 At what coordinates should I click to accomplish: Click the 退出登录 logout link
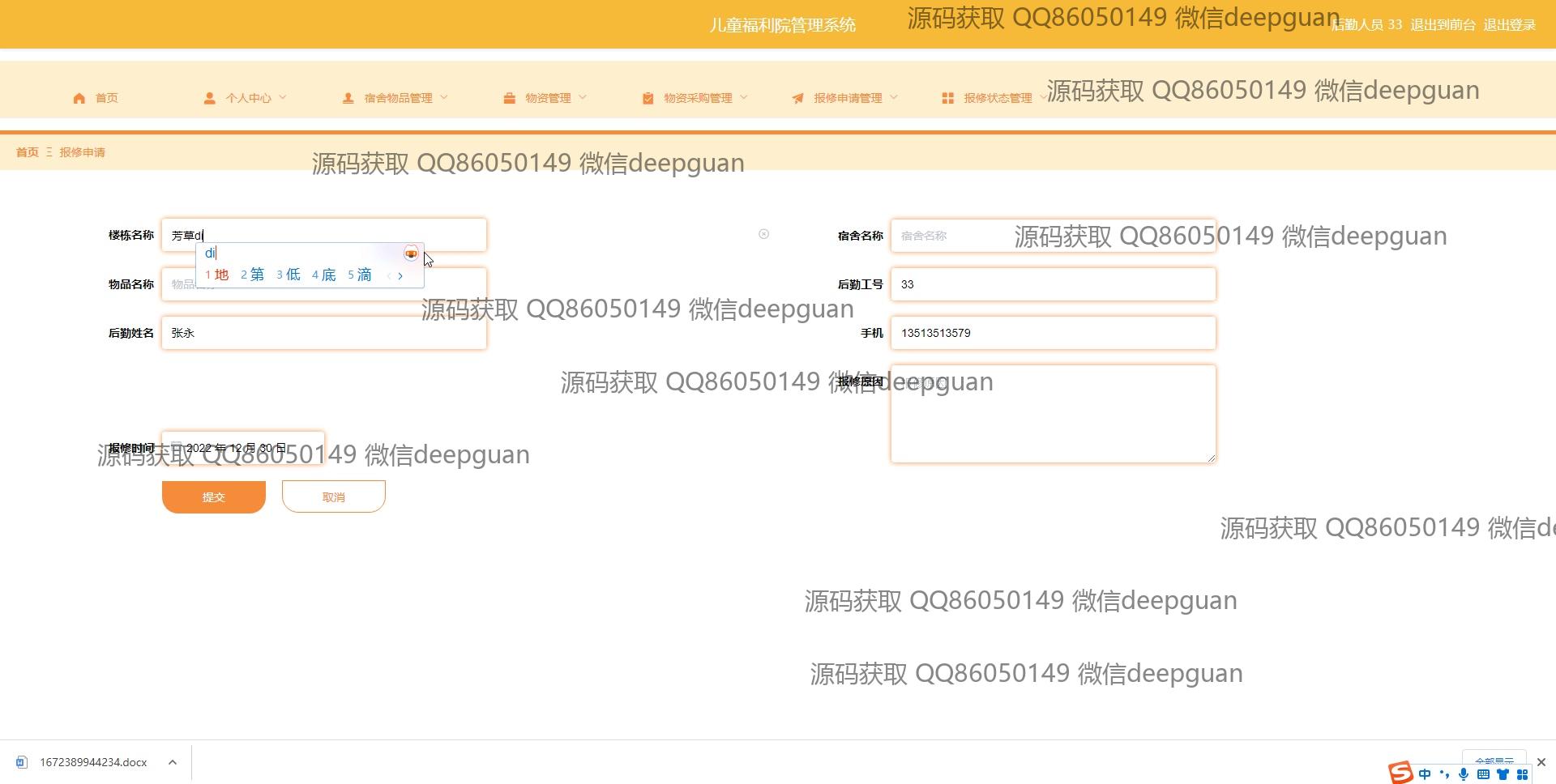click(x=1509, y=25)
